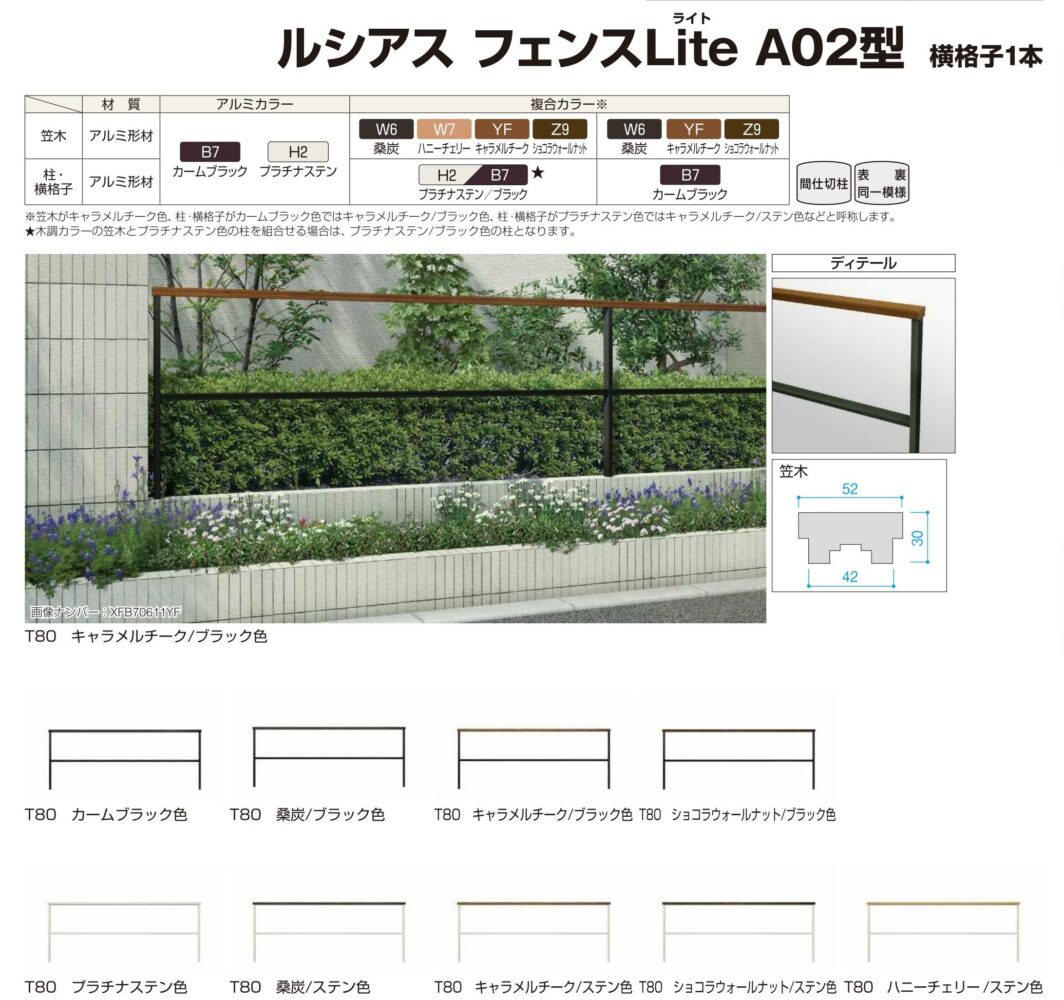Select the B7 swatch under the アルミカラー heading
This screenshot has width=1064, height=1000.
pos(210,151)
